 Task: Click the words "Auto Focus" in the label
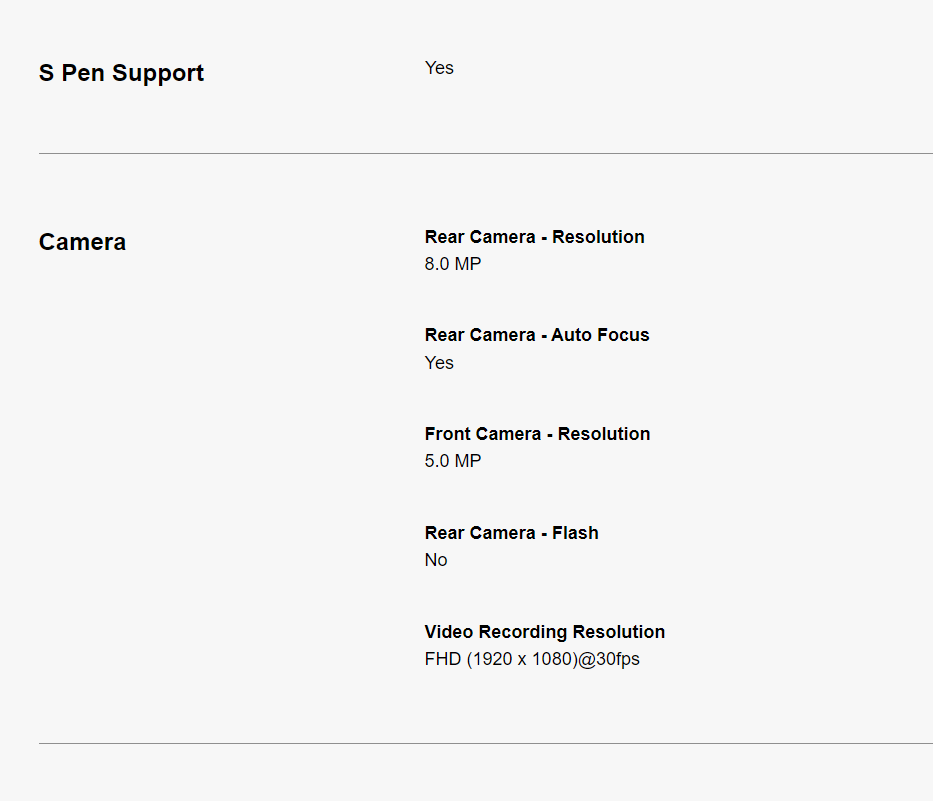click(x=600, y=335)
